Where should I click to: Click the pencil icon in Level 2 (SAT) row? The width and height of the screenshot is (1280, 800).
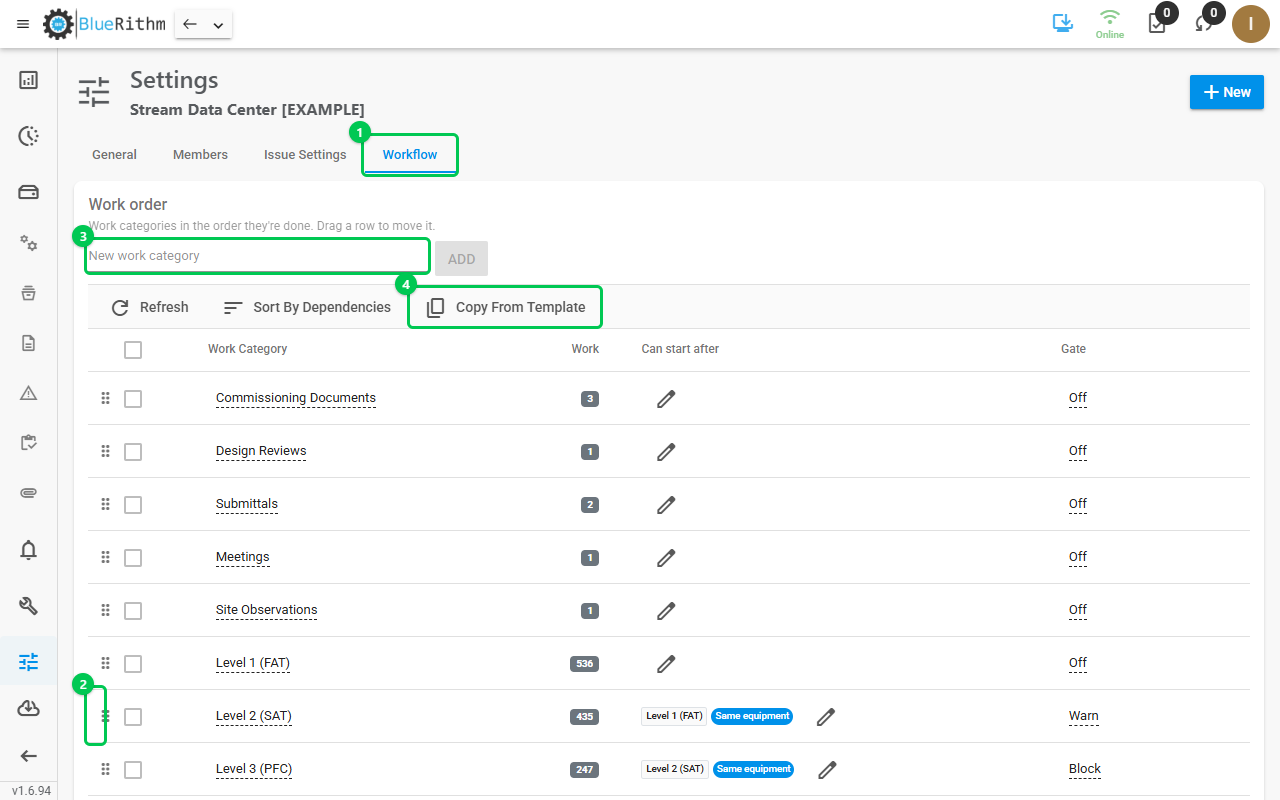click(826, 716)
